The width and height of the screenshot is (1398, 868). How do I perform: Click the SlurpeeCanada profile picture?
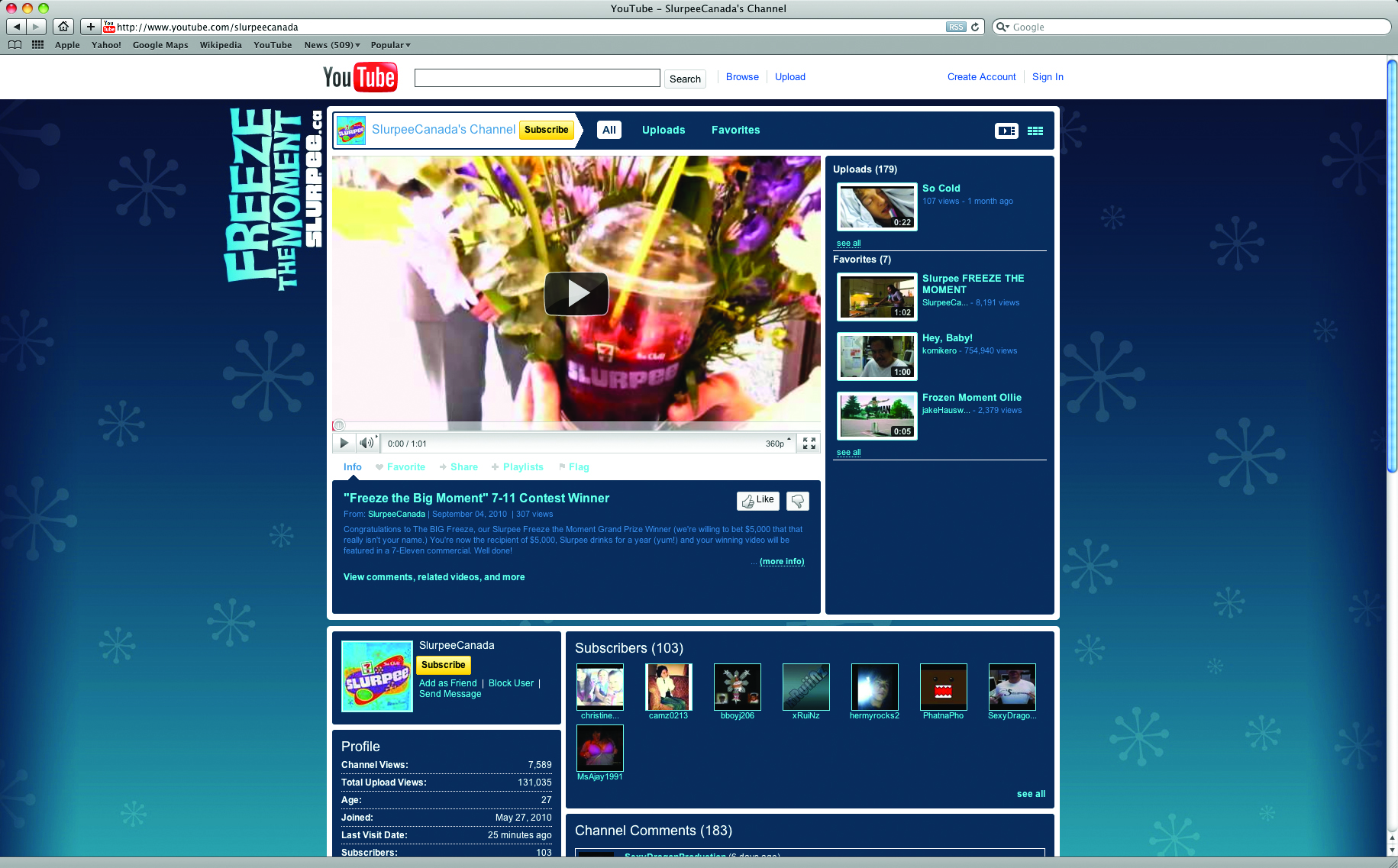click(x=377, y=676)
